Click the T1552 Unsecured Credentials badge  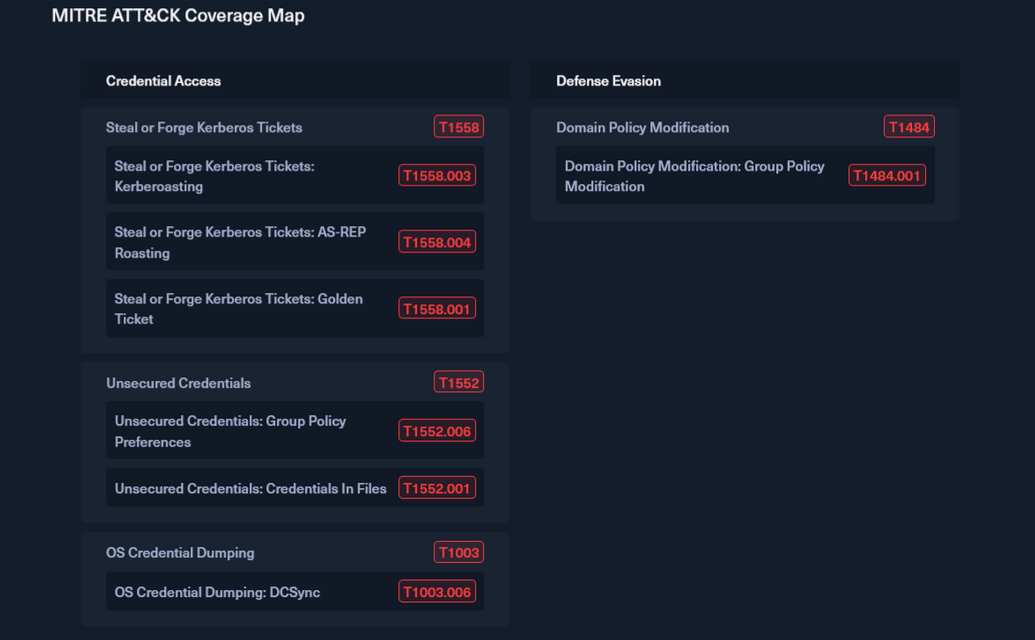(458, 383)
